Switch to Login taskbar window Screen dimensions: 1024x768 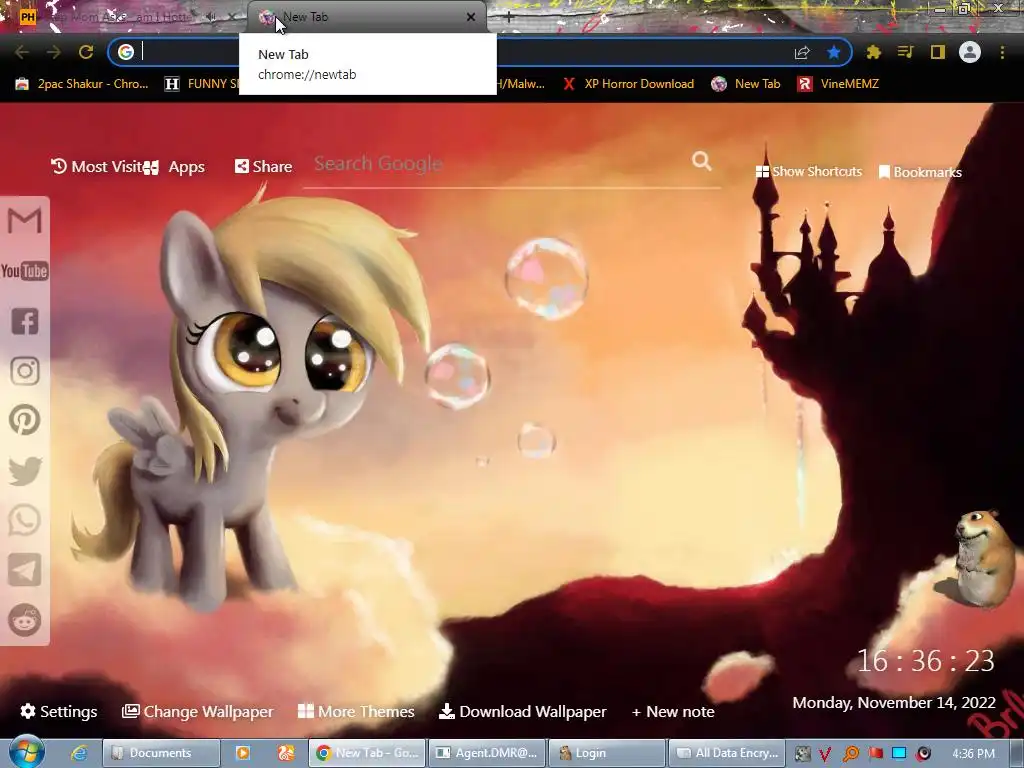tap(607, 753)
